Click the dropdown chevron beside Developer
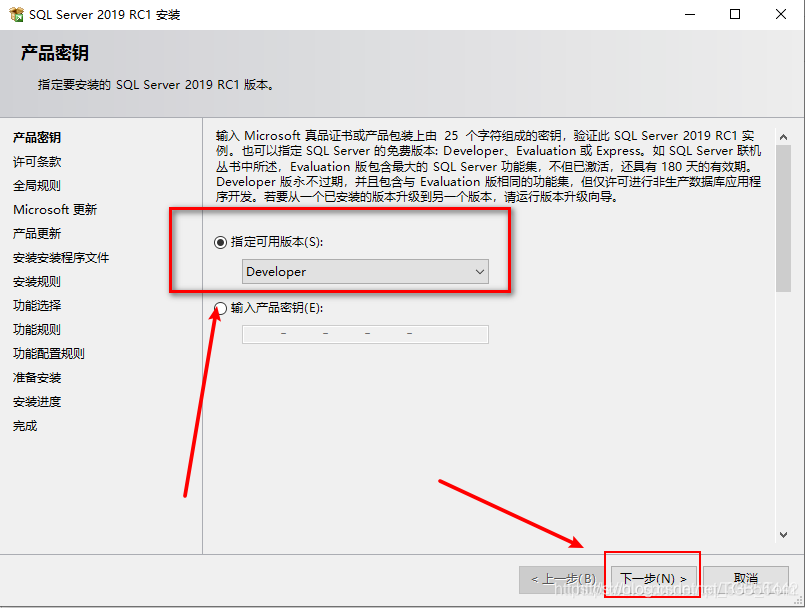805x608 pixels. (480, 272)
